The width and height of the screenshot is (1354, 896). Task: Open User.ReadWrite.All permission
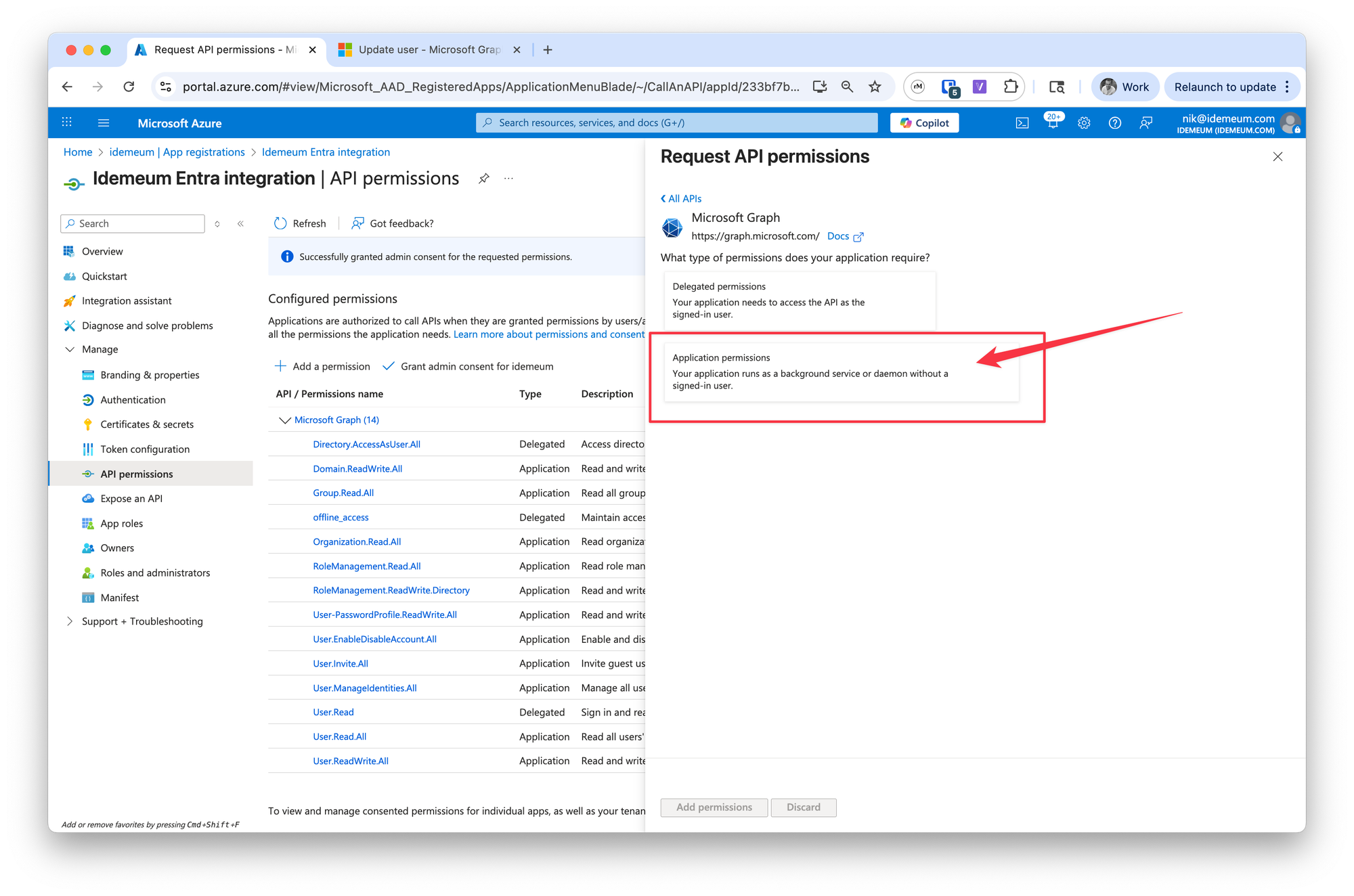click(351, 761)
